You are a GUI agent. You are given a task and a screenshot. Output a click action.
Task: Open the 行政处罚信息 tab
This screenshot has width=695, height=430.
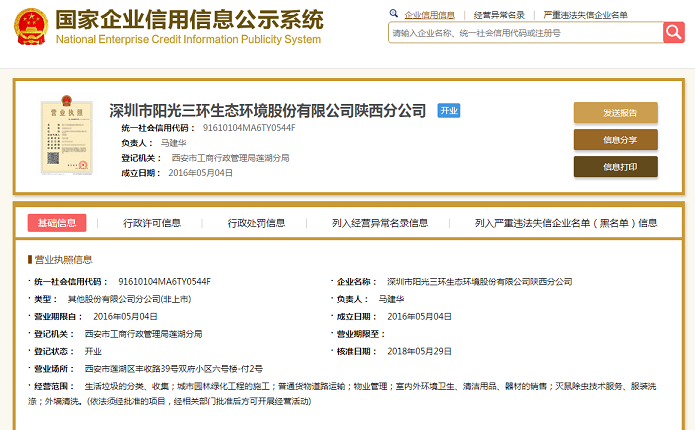click(x=256, y=223)
